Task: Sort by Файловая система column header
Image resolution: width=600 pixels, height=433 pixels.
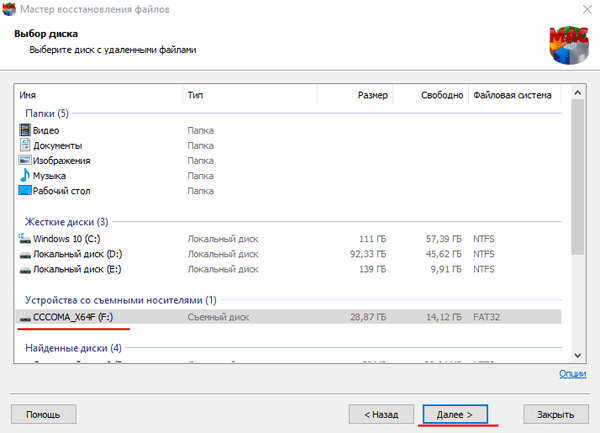Action: click(x=515, y=95)
